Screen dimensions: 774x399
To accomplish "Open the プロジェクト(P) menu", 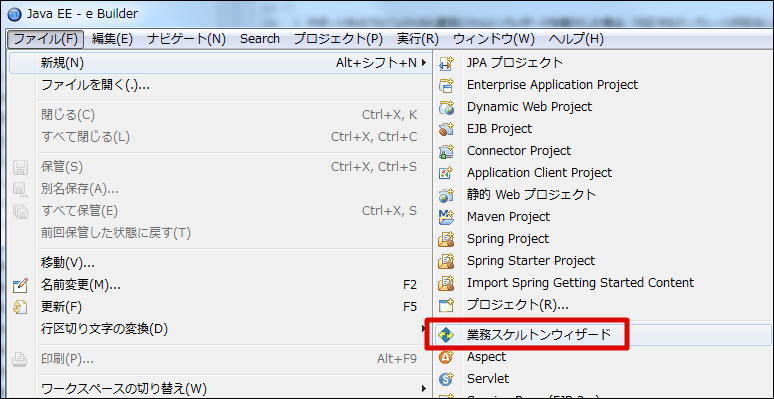I will [x=338, y=39].
